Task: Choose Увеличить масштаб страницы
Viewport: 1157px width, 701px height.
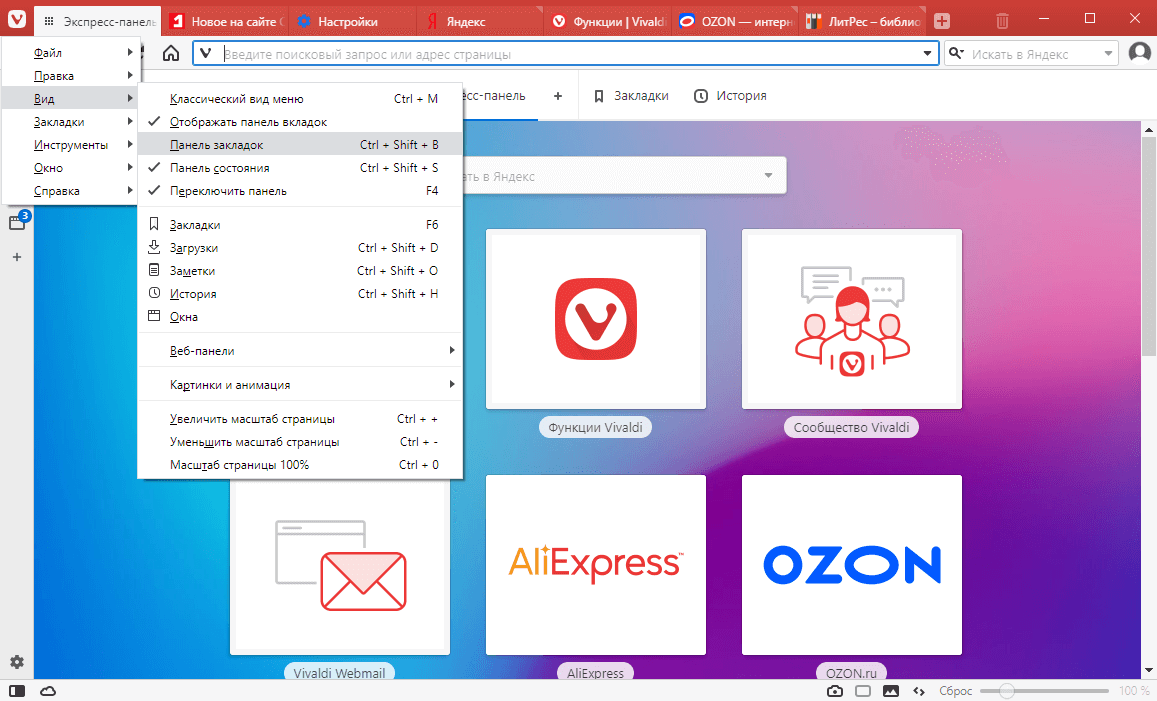Action: pyautogui.click(x=300, y=418)
